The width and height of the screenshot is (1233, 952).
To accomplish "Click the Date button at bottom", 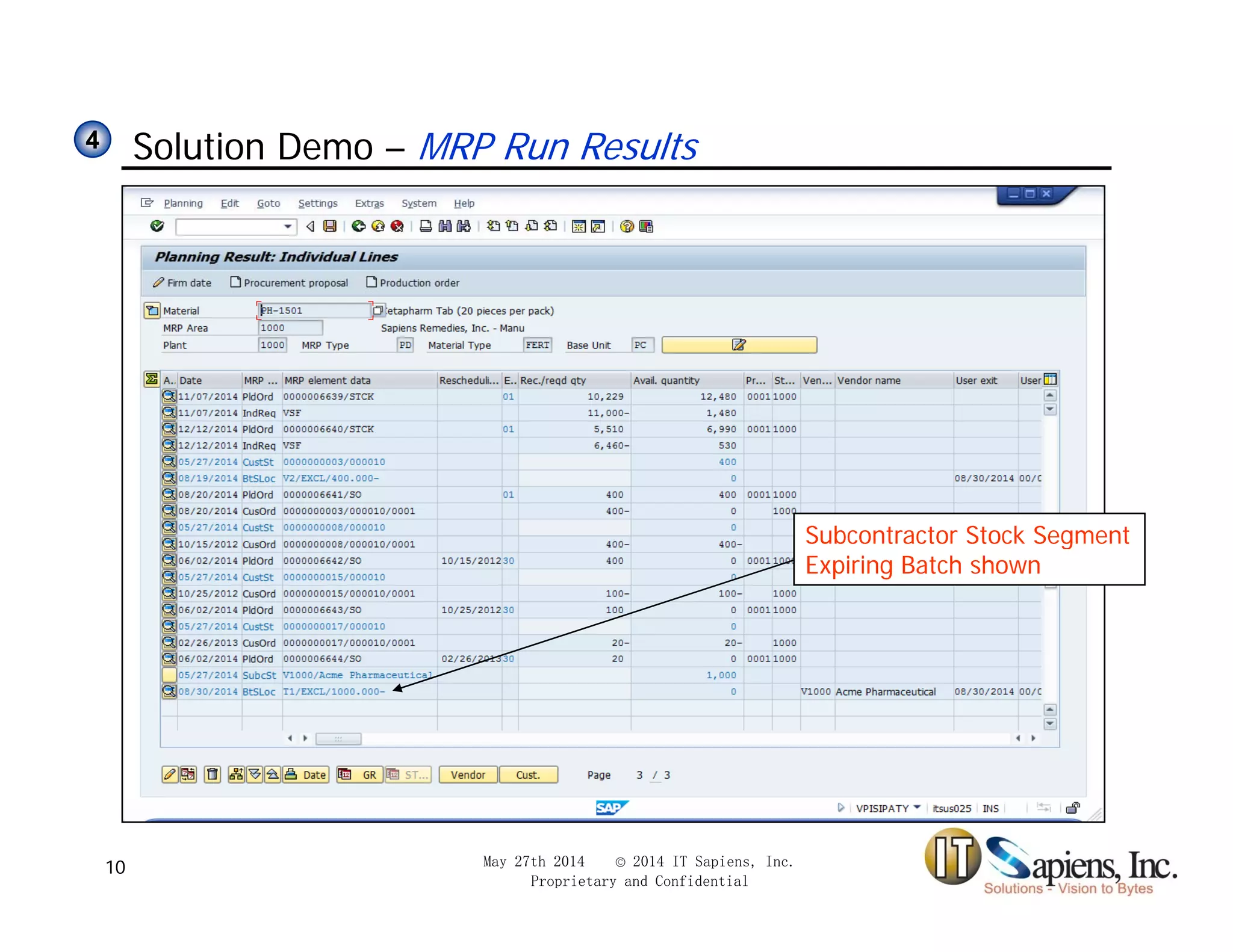I will 306,774.
